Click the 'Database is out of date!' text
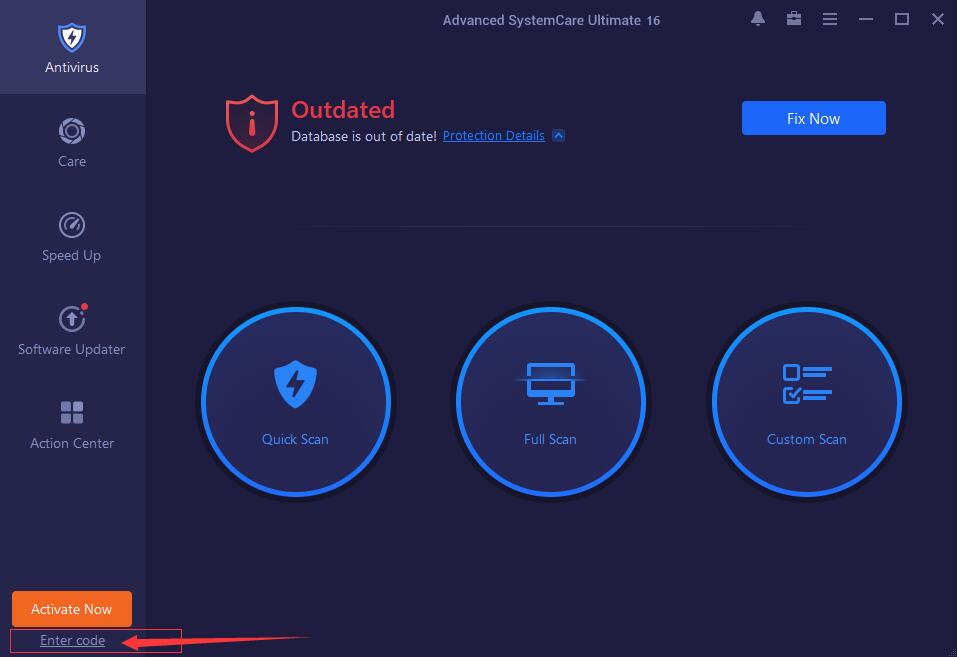Viewport: 957px width, 657px height. pyautogui.click(x=364, y=136)
